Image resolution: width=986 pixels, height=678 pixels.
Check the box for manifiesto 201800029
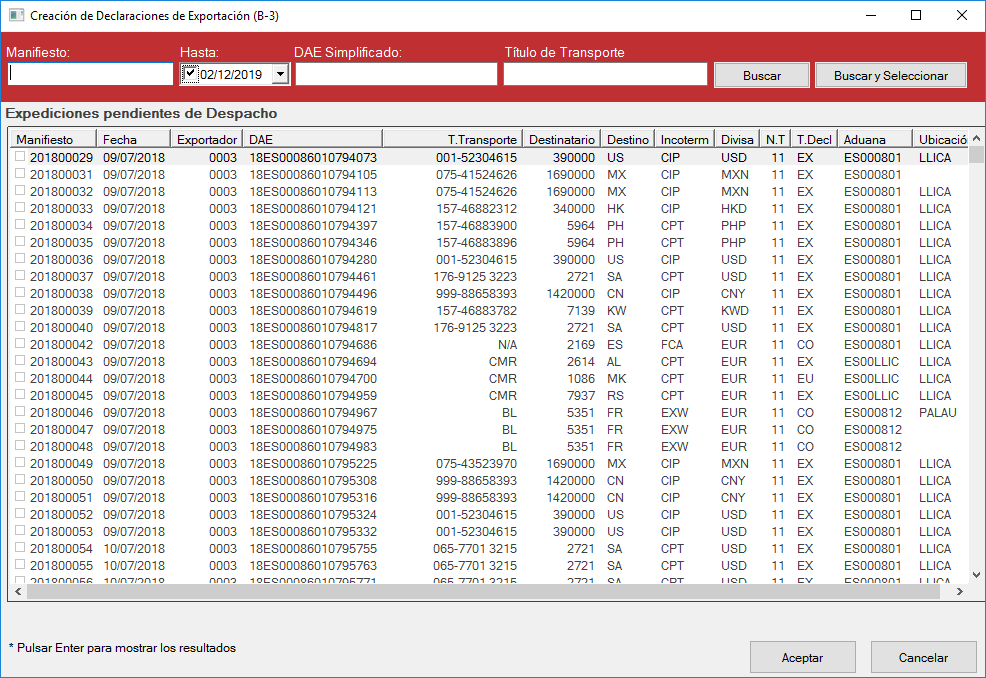pyautogui.click(x=20, y=157)
